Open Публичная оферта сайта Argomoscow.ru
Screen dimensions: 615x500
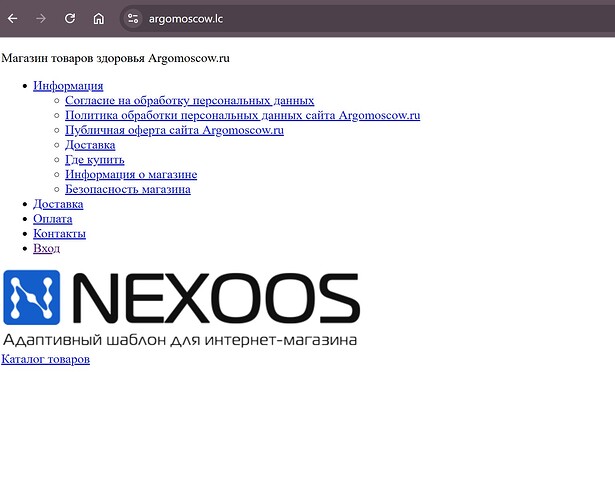click(174, 130)
